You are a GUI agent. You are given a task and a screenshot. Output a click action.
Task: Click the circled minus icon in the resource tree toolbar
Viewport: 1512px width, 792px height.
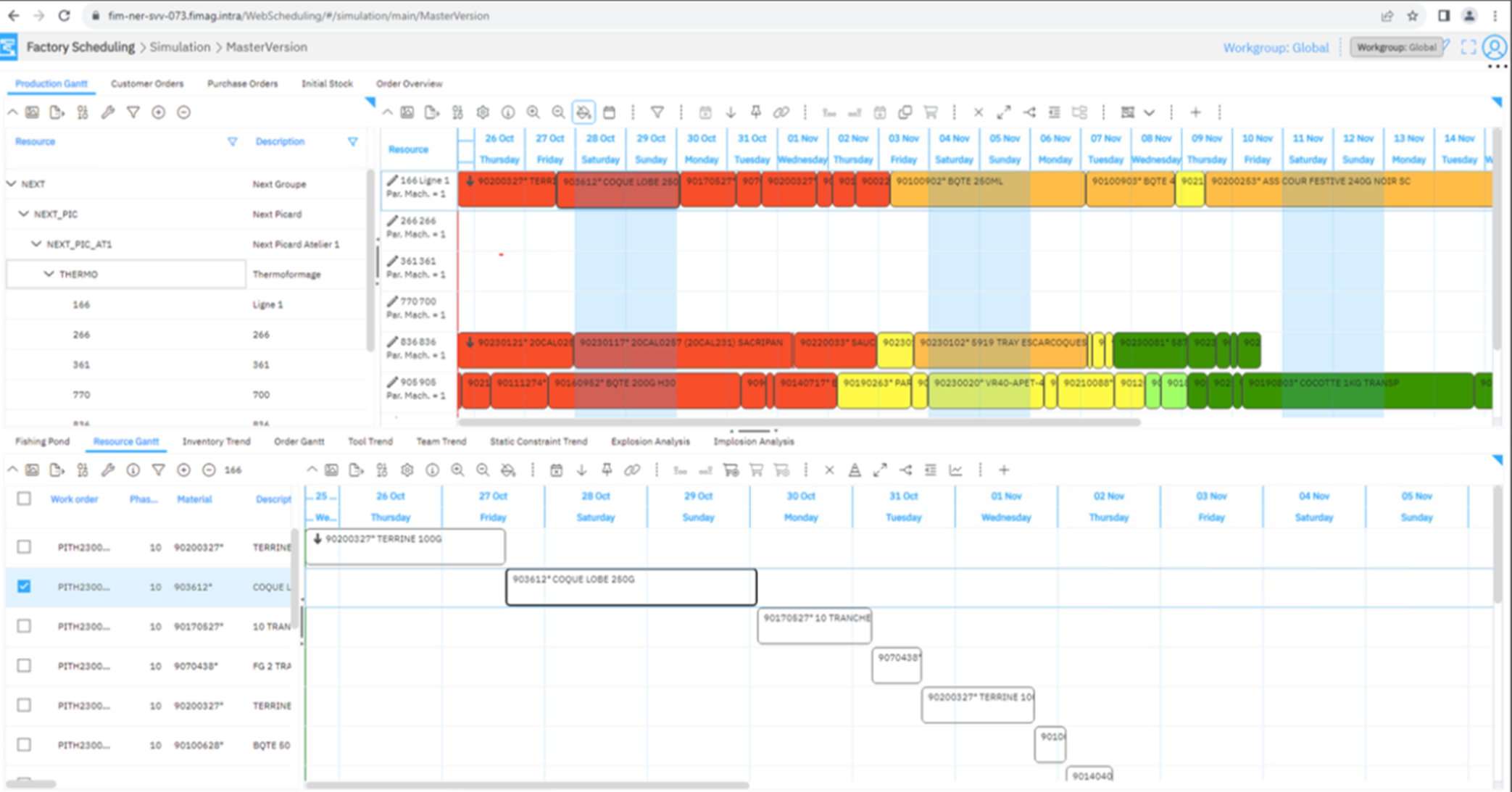pyautogui.click(x=183, y=112)
